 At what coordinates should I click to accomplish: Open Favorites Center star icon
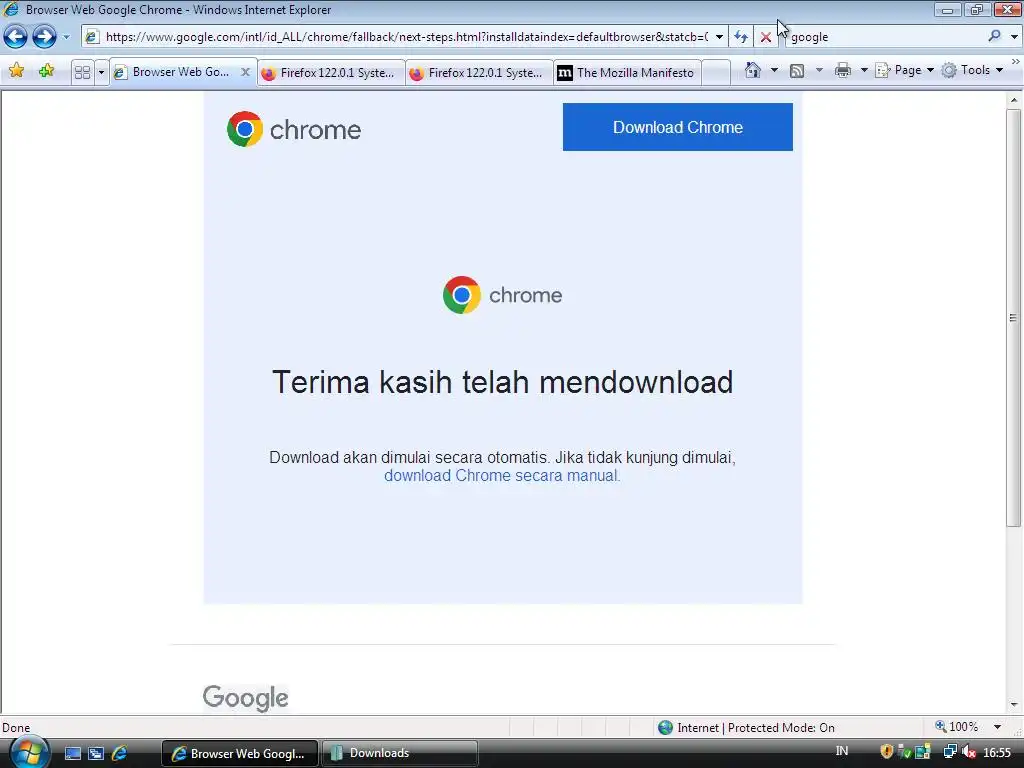(x=17, y=71)
